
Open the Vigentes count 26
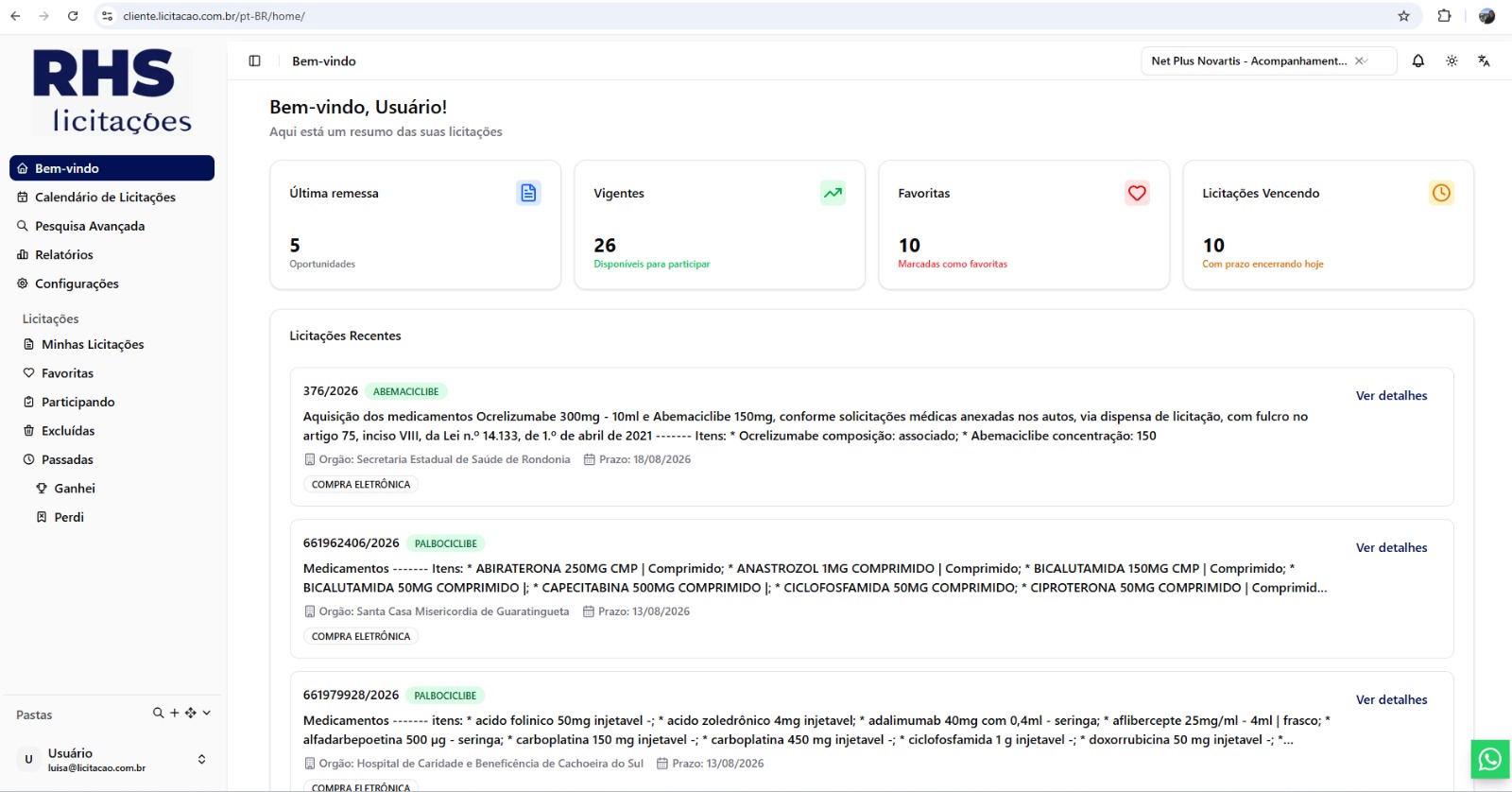[x=605, y=245]
